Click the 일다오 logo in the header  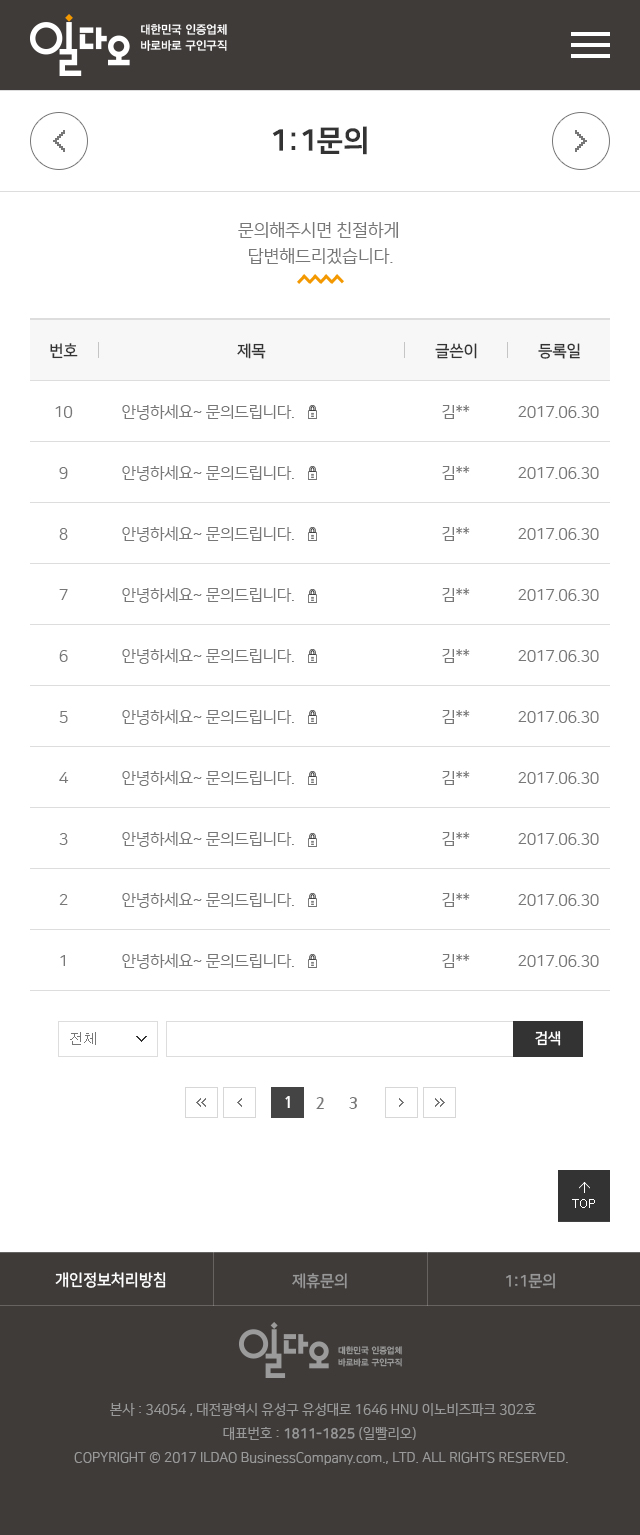[x=80, y=42]
